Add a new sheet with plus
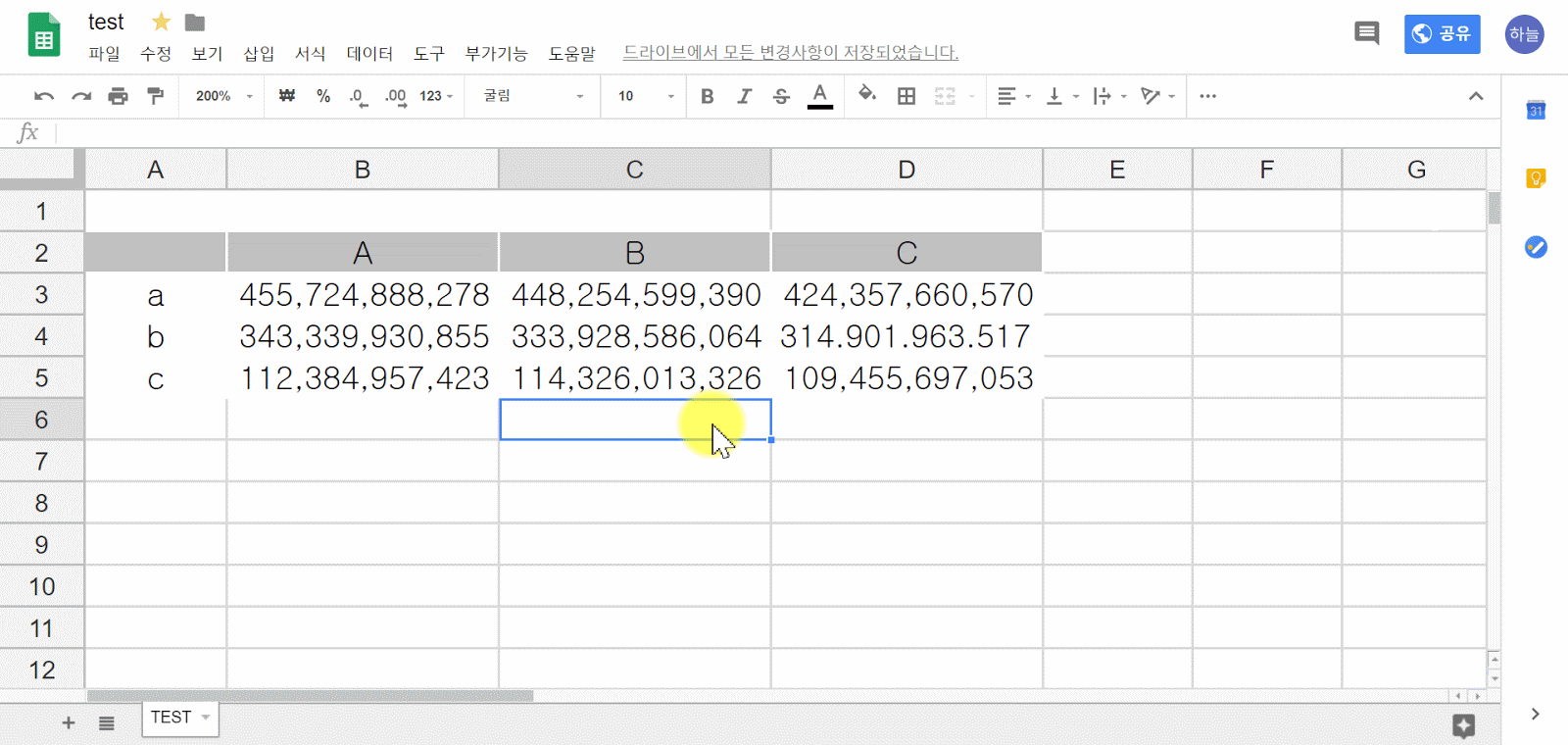 tap(69, 723)
